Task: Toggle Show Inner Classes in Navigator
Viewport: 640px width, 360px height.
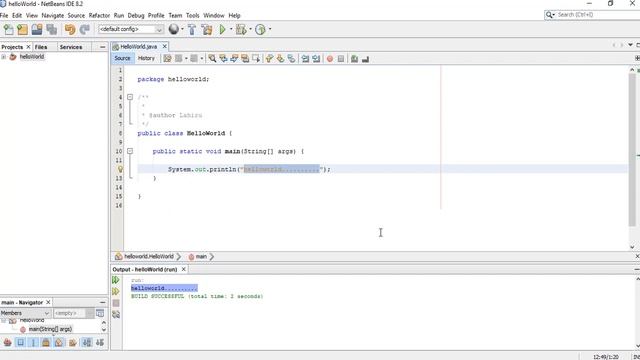Action: coord(59,342)
